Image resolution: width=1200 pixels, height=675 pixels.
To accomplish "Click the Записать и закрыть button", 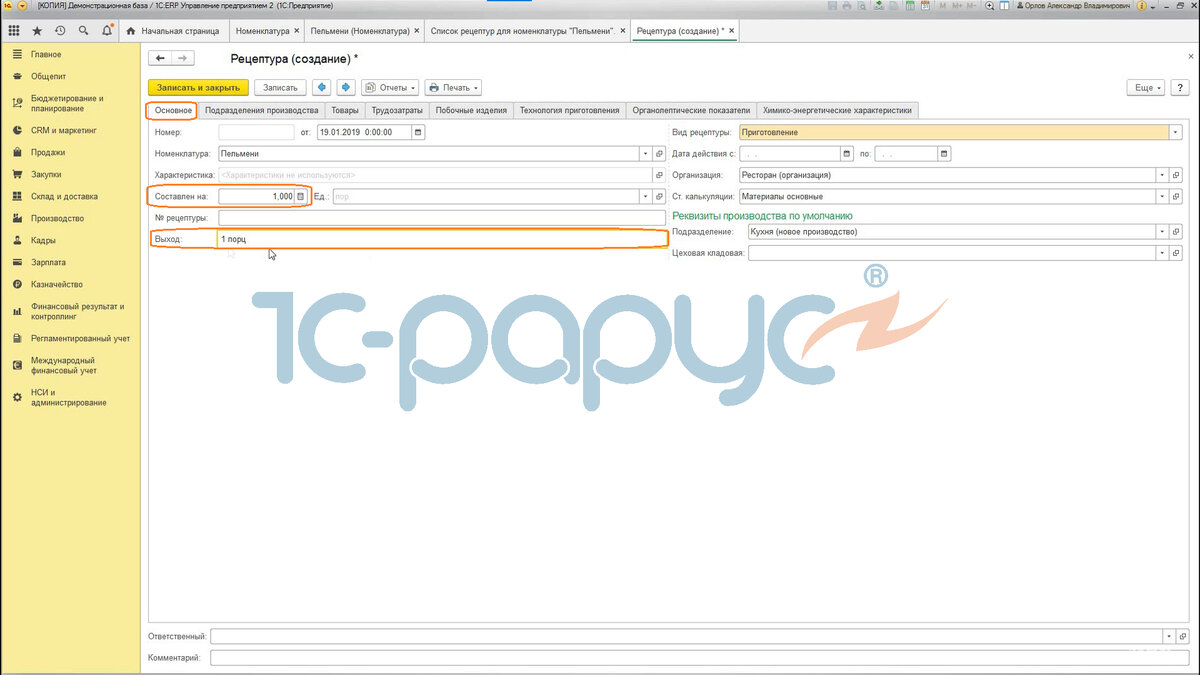I will tap(198, 88).
